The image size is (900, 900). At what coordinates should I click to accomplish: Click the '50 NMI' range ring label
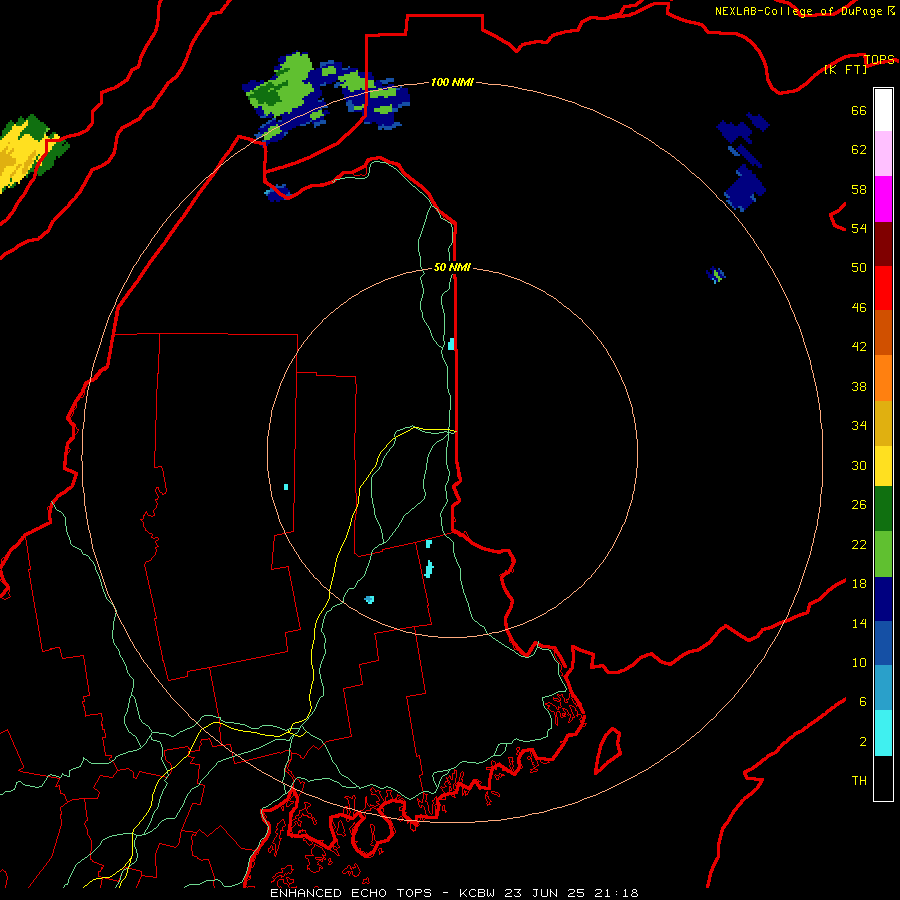[x=452, y=267]
